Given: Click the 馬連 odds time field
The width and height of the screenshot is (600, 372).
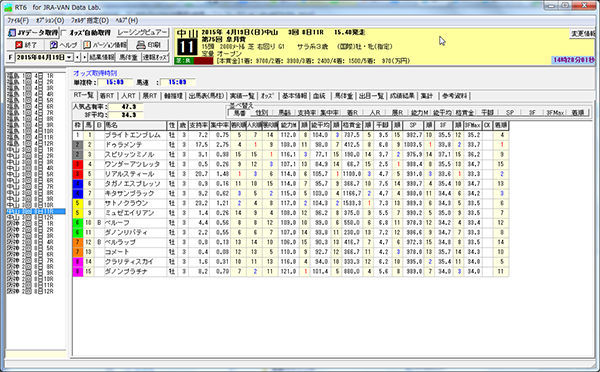Looking at the screenshot, I should (x=178, y=82).
